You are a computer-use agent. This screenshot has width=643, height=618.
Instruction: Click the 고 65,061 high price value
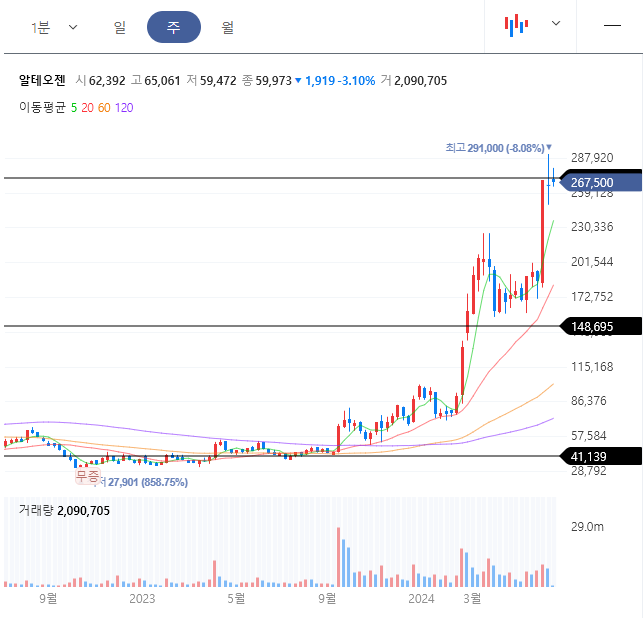click(156, 80)
